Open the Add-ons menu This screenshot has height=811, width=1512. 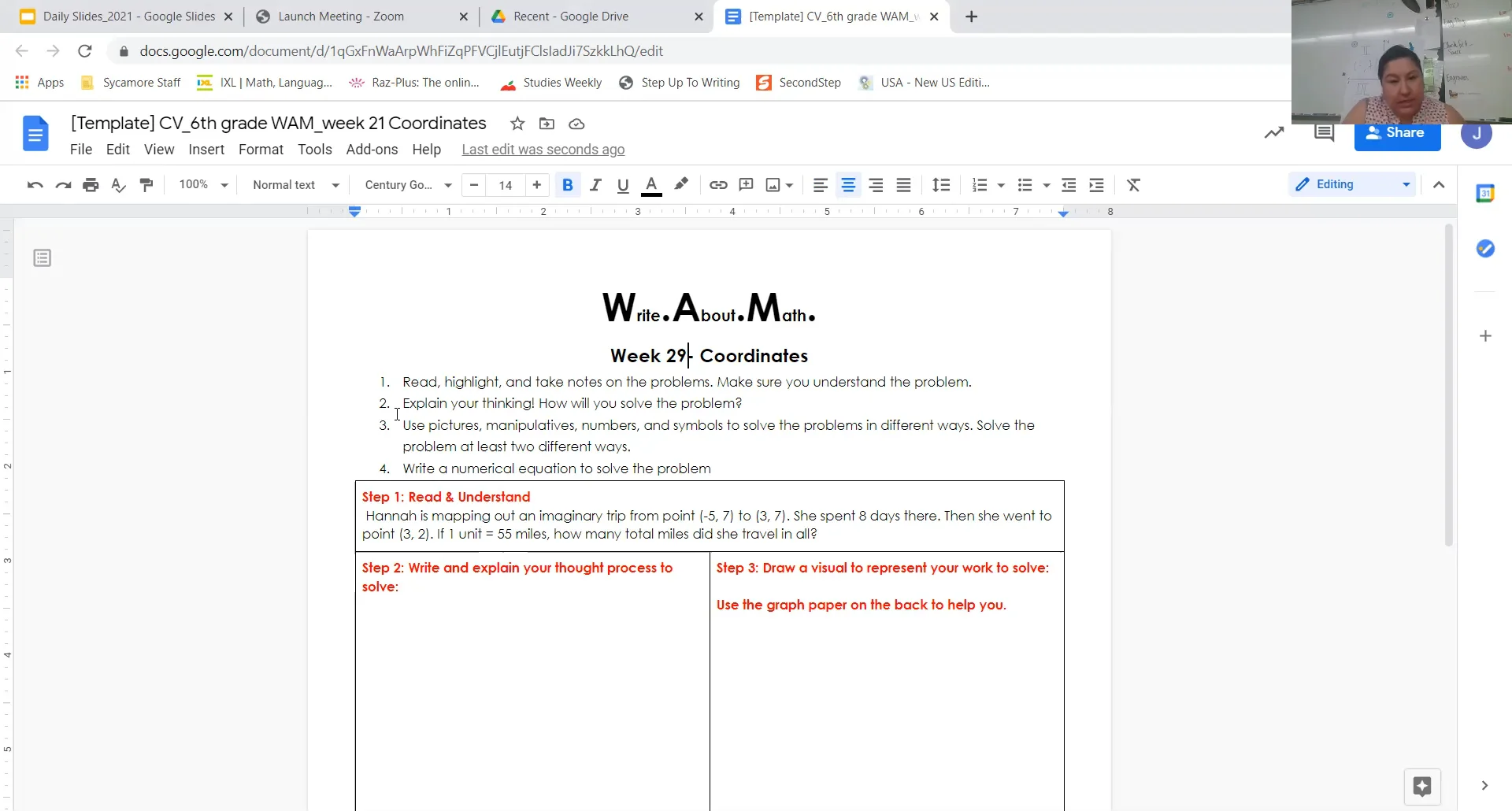pyautogui.click(x=372, y=150)
